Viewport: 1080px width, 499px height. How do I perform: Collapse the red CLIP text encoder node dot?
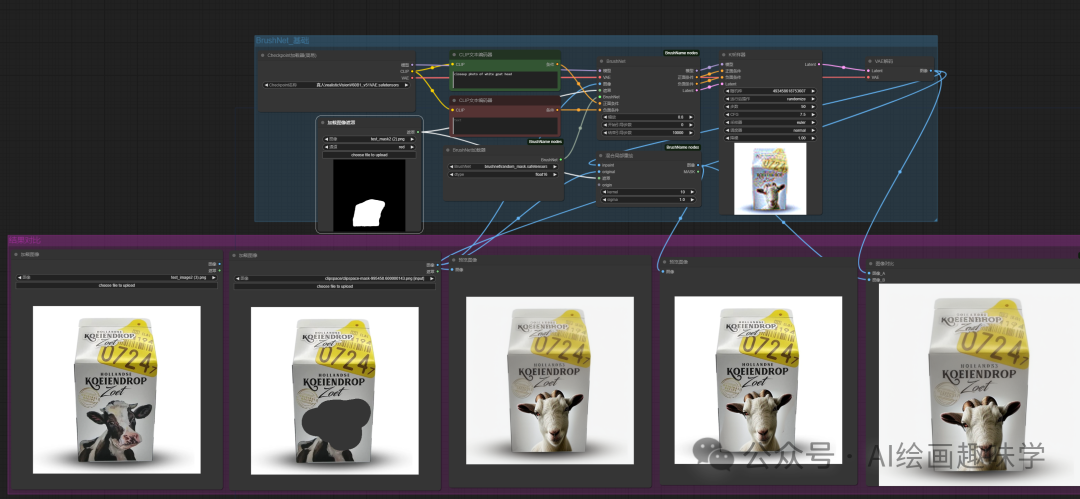(x=455, y=100)
